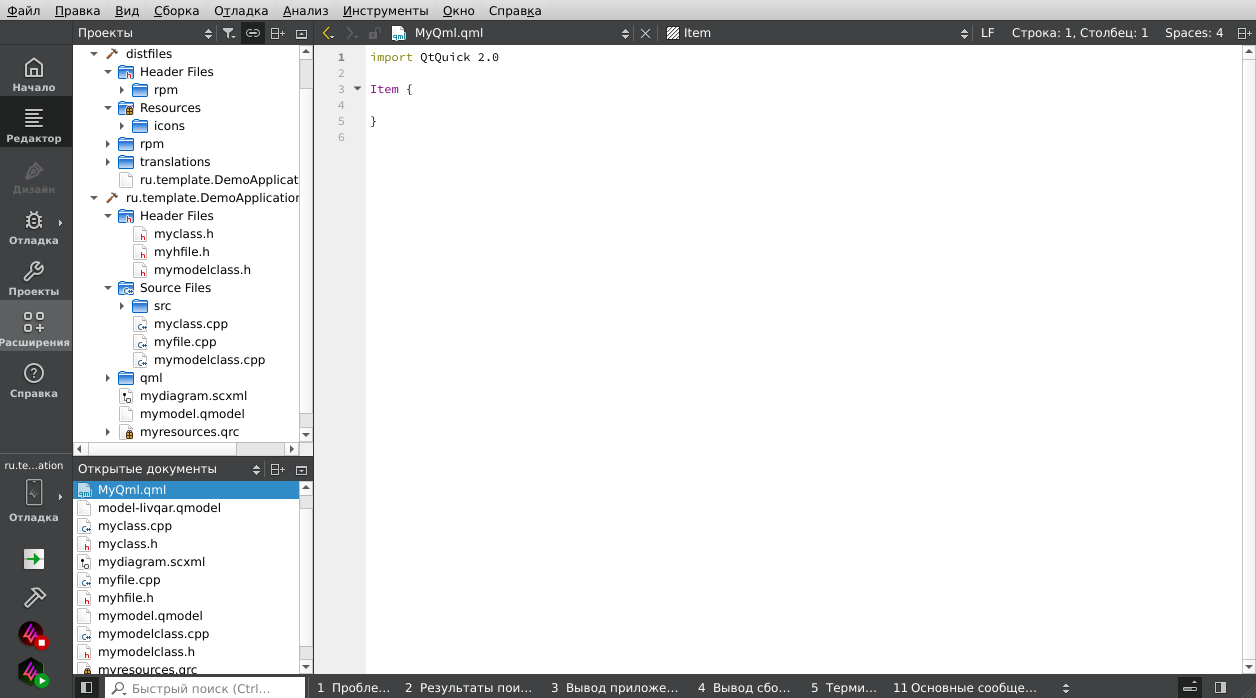This screenshot has height=698, width=1256.
Task: Toggle the right sidebar visibility button
Action: point(1220,688)
